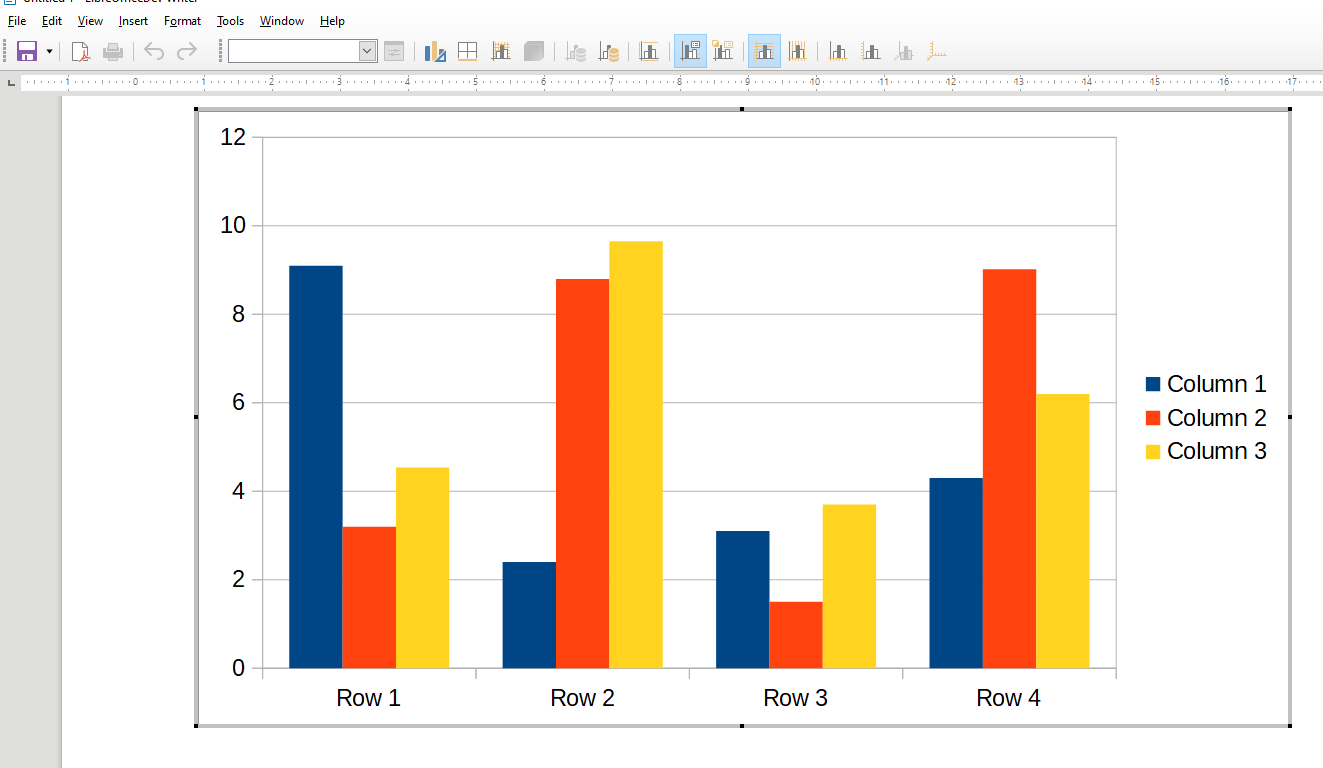Click the Format Selection icon

(394, 51)
